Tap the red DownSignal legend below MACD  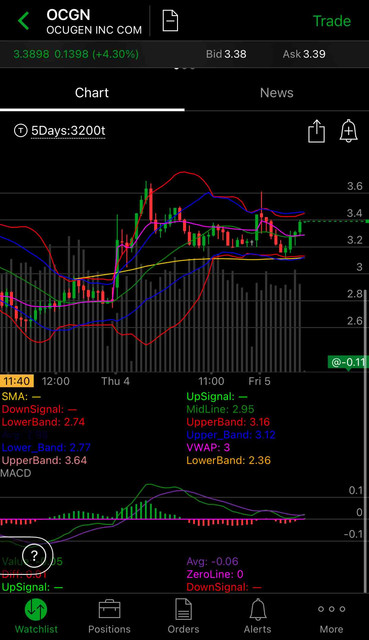click(x=224, y=587)
